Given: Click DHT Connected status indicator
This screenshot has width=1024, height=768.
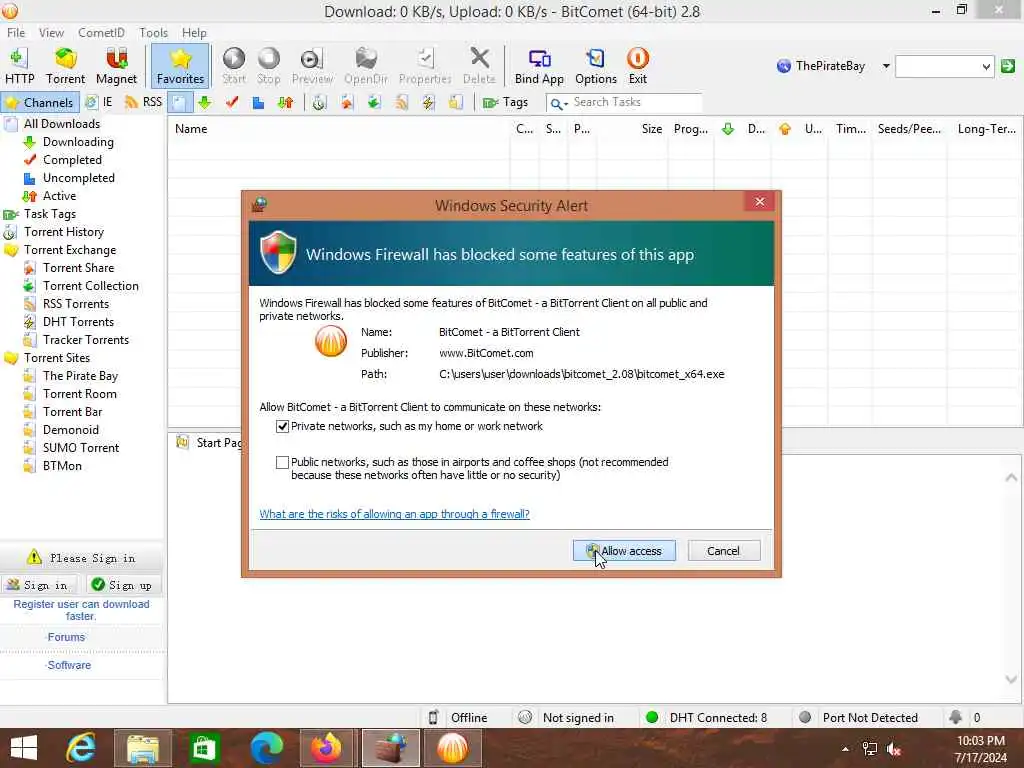Looking at the screenshot, I should coord(708,718).
